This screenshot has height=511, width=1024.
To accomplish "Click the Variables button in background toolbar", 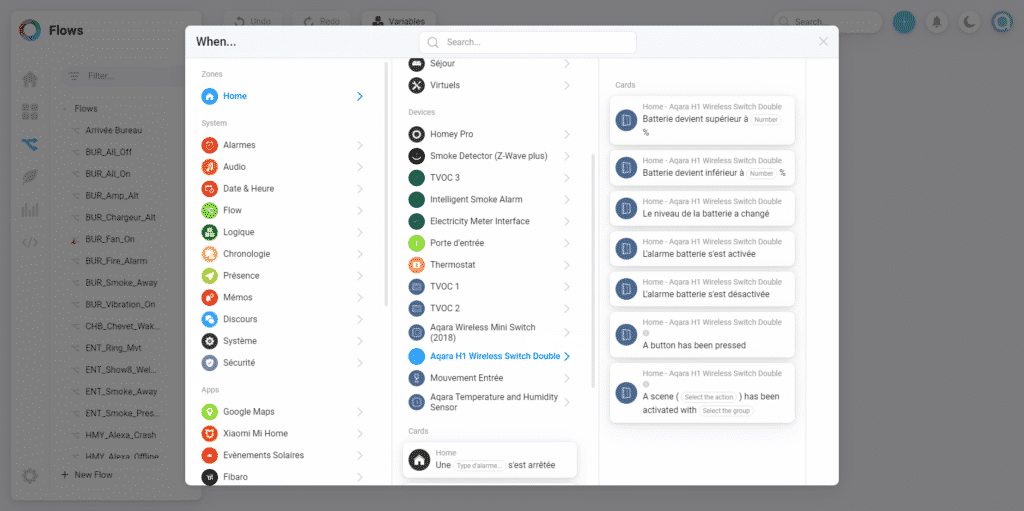I will 398,22.
